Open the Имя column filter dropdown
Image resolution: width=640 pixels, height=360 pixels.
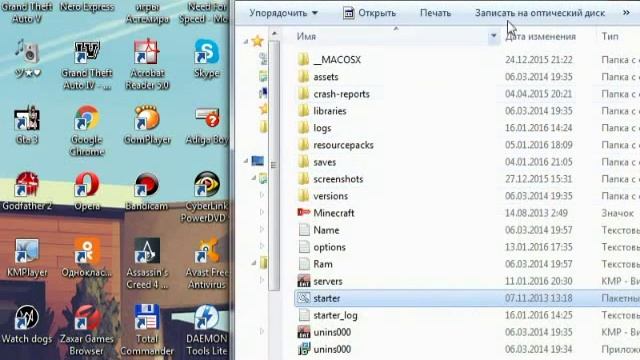coord(493,36)
